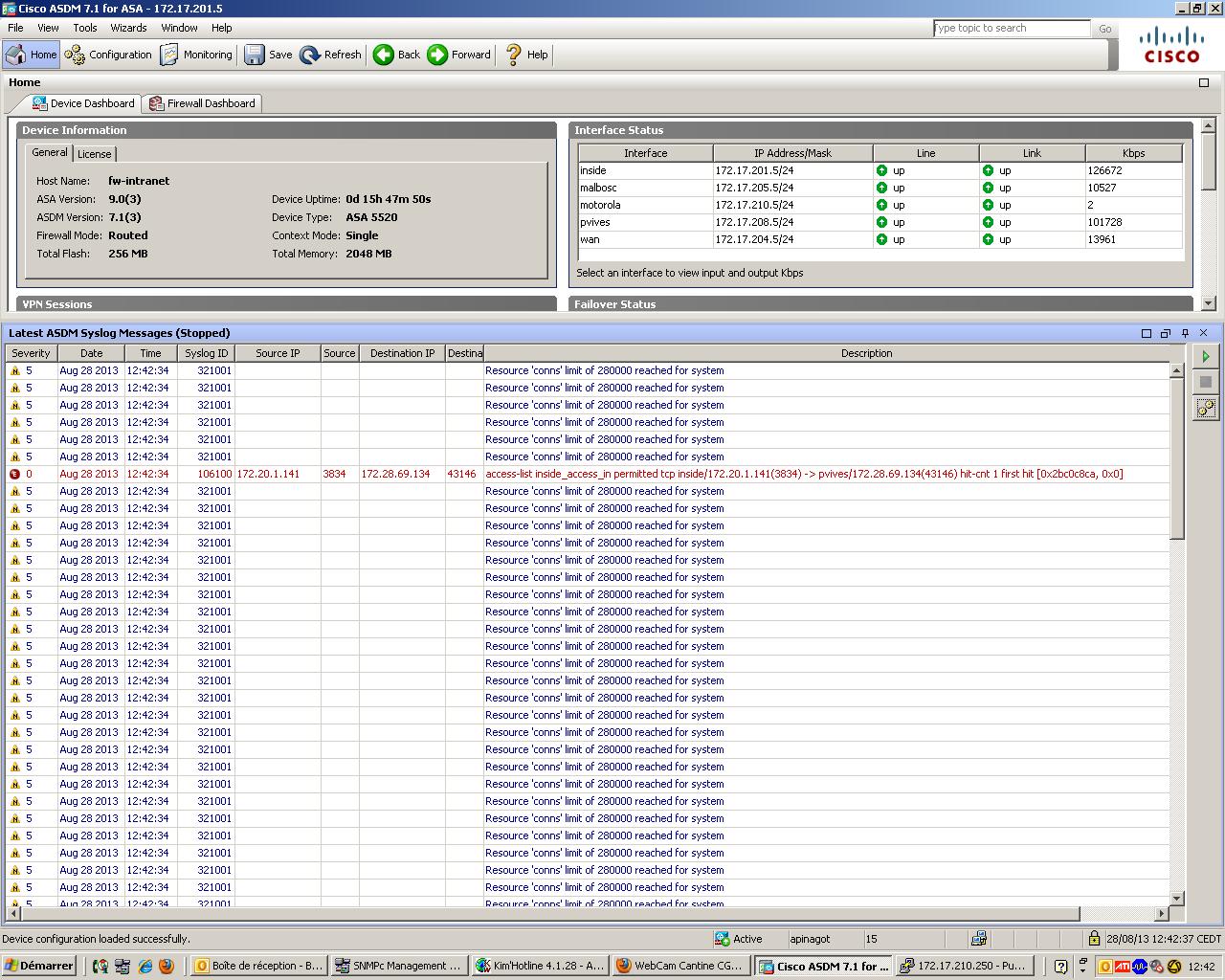Open syslog settings with the gears icon
This screenshot has height=980, width=1225.
click(x=1206, y=408)
